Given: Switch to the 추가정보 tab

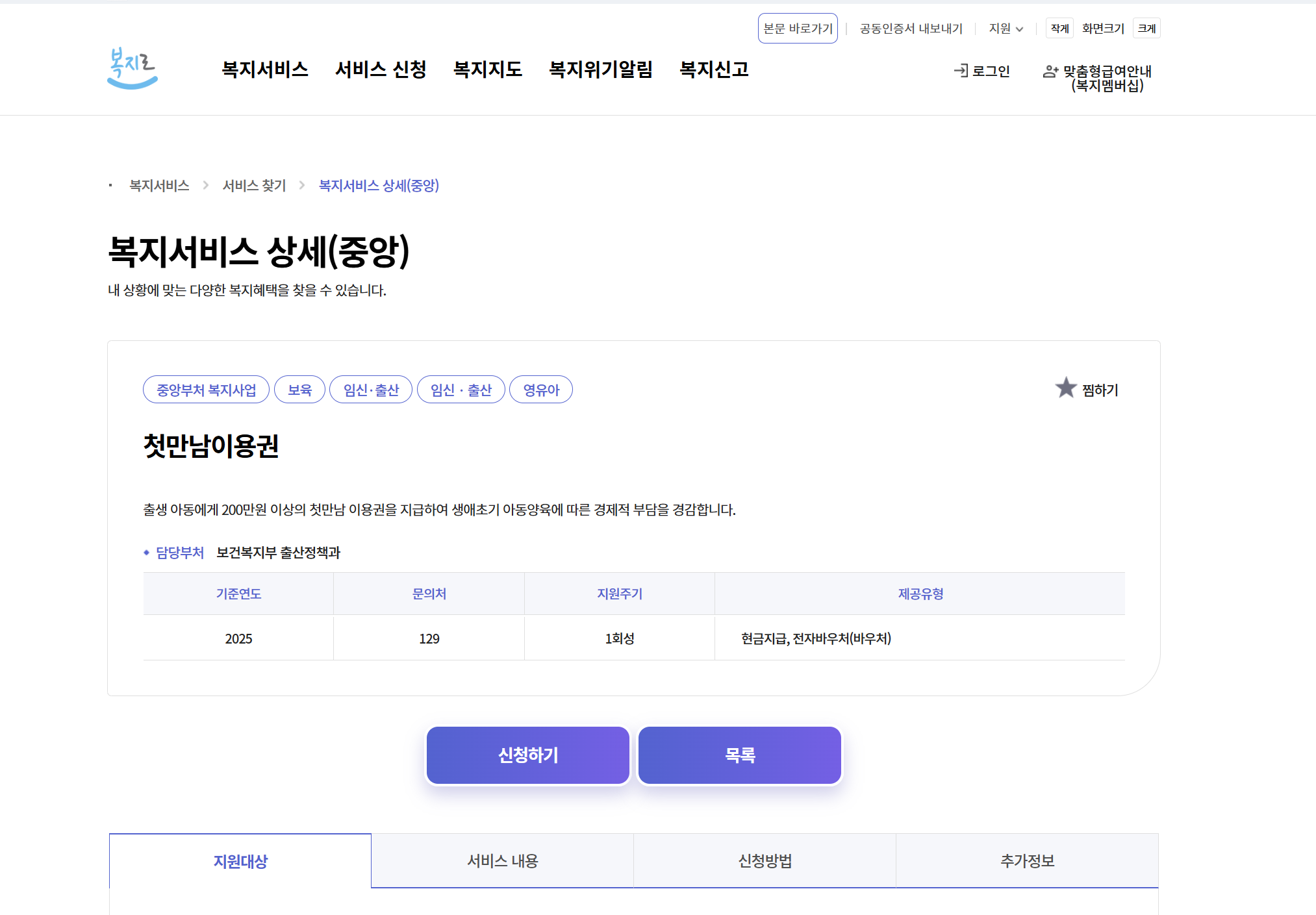Looking at the screenshot, I should pos(1028,861).
